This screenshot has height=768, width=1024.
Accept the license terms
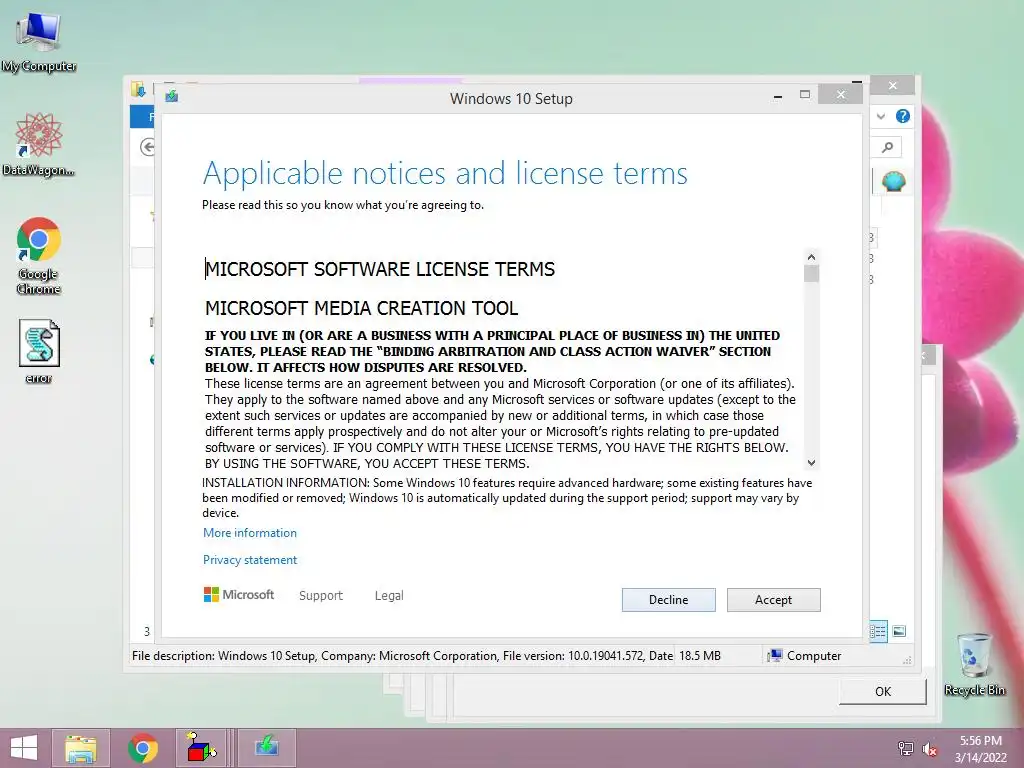(773, 600)
